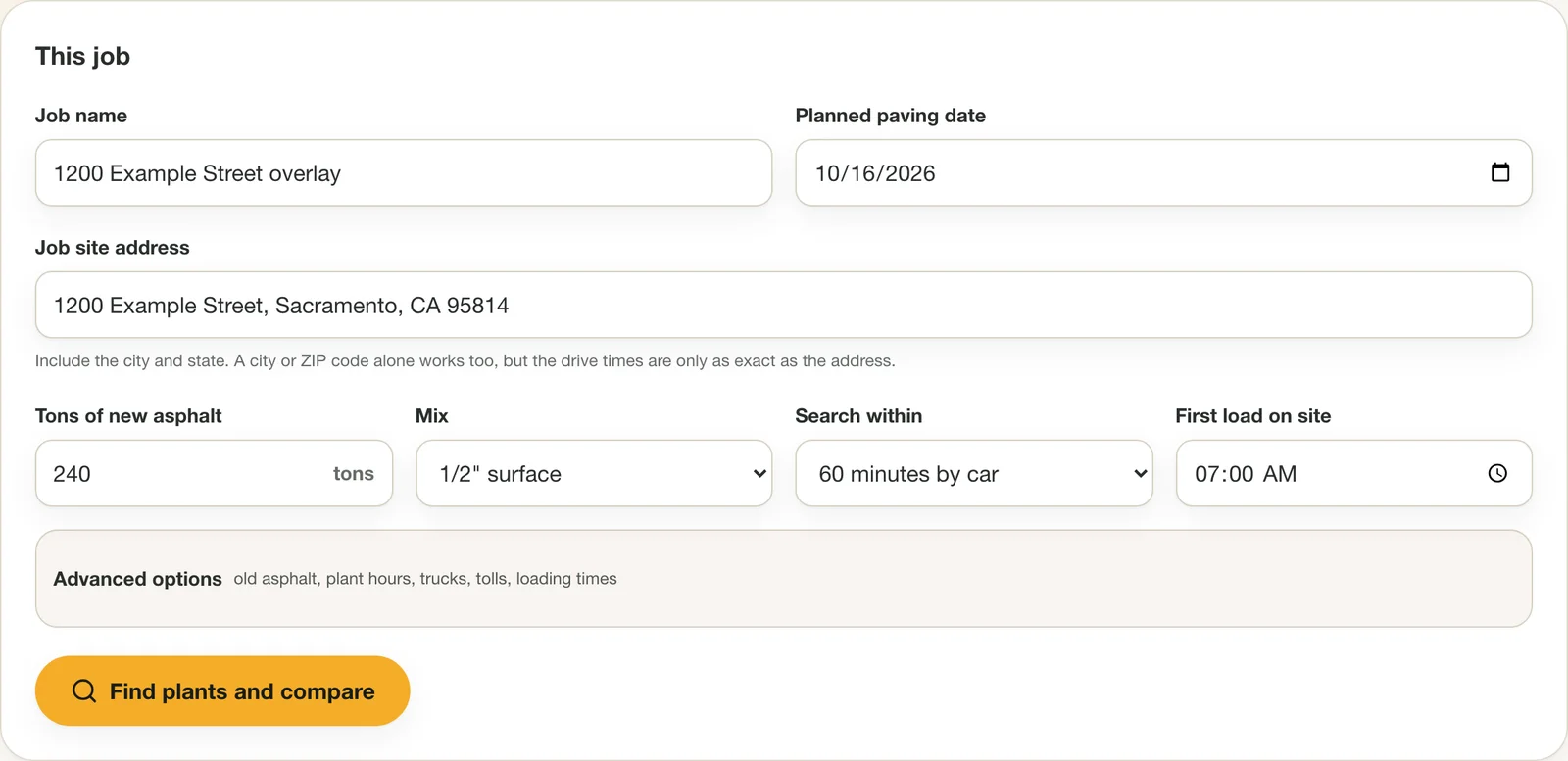
Task: Edit the Job name field
Action: pyautogui.click(x=404, y=173)
